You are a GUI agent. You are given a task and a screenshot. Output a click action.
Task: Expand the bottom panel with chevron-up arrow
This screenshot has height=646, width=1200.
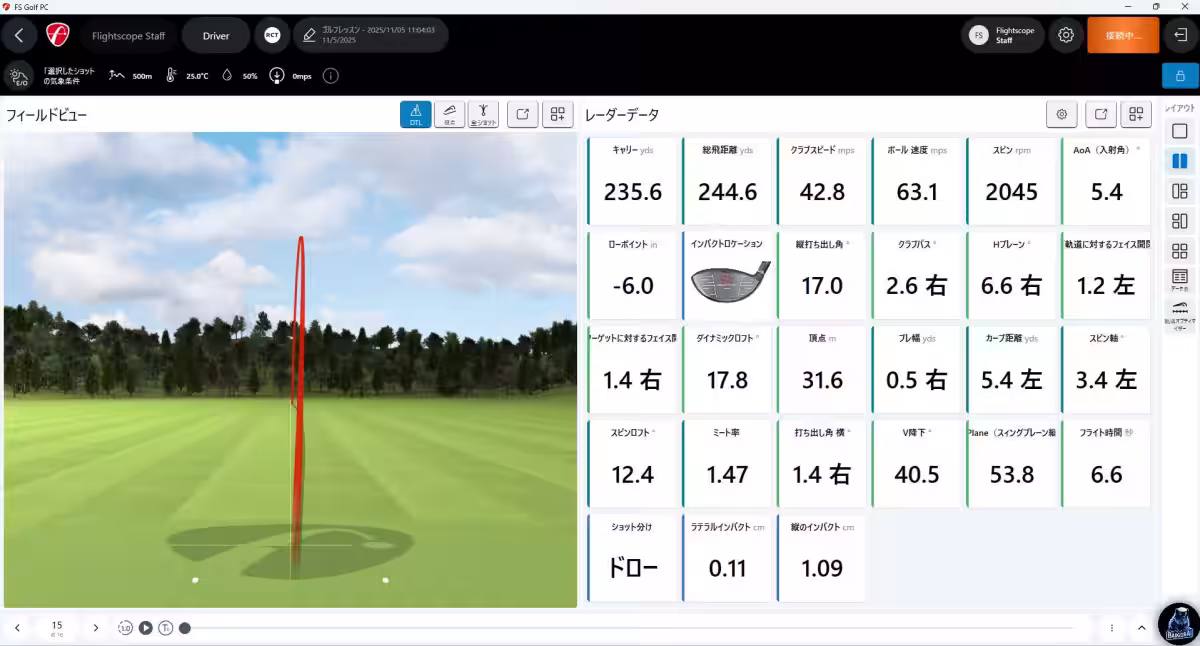tap(1141, 628)
